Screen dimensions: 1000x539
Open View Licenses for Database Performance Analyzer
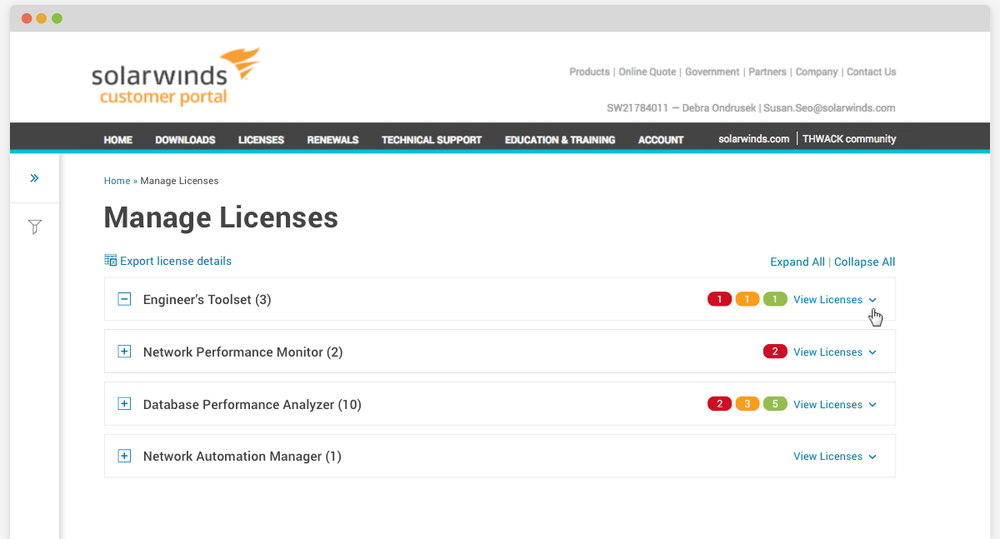(x=835, y=404)
